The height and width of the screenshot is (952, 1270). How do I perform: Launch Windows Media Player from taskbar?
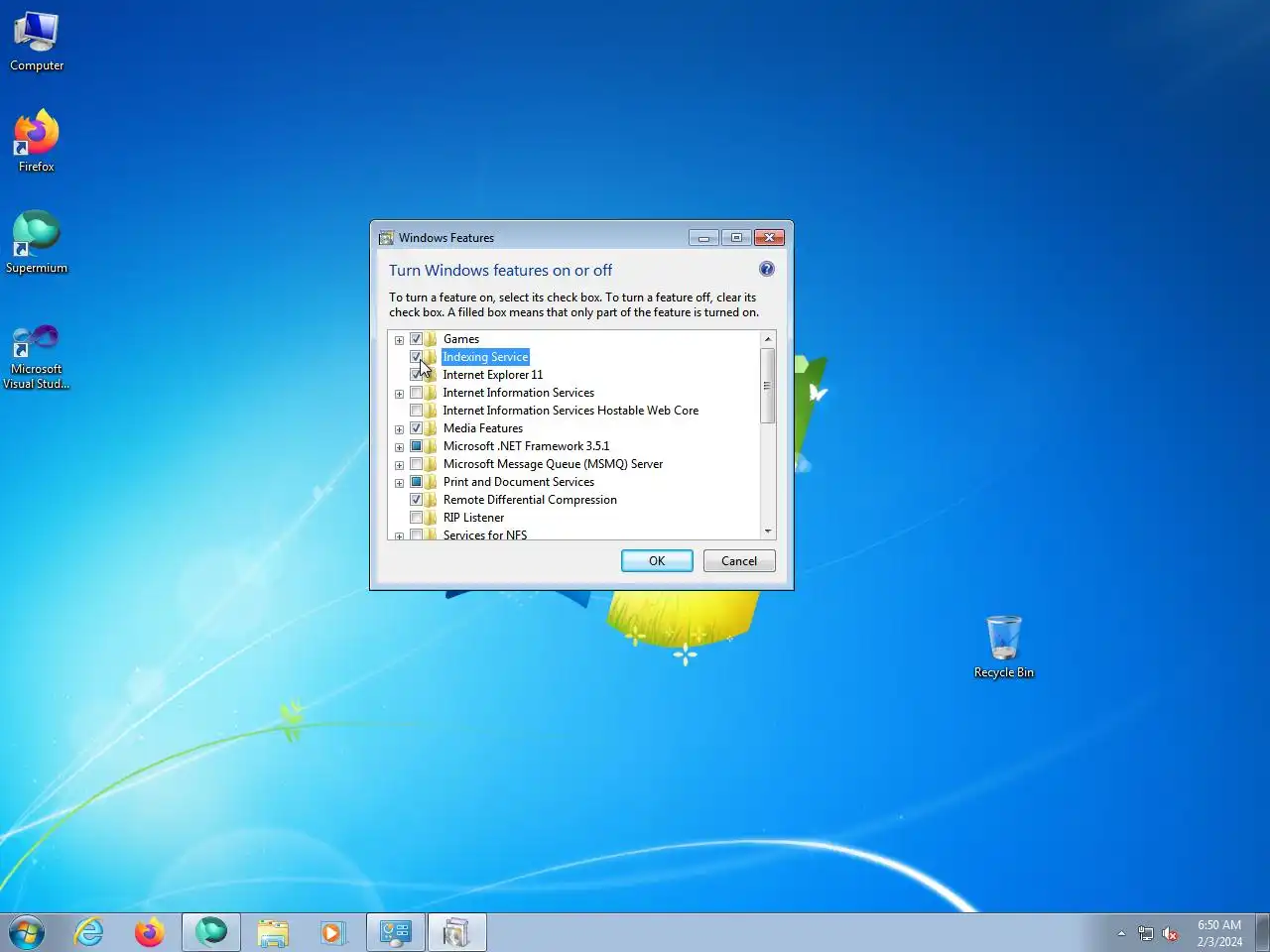332,932
